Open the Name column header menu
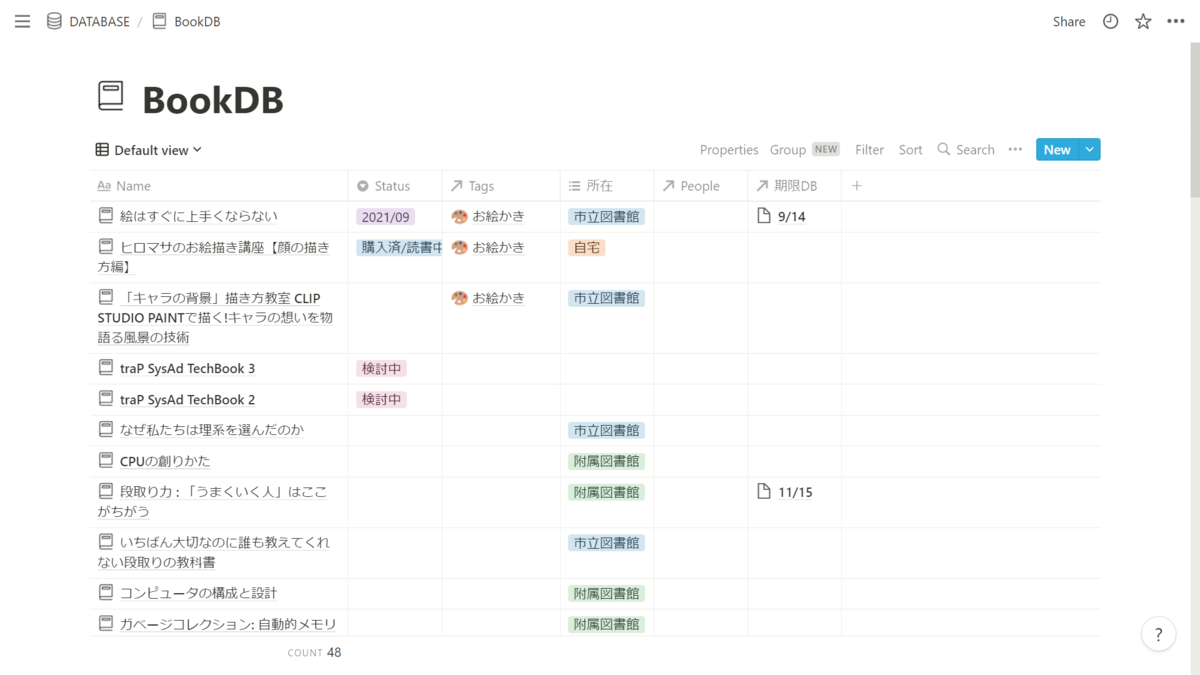 click(x=219, y=186)
